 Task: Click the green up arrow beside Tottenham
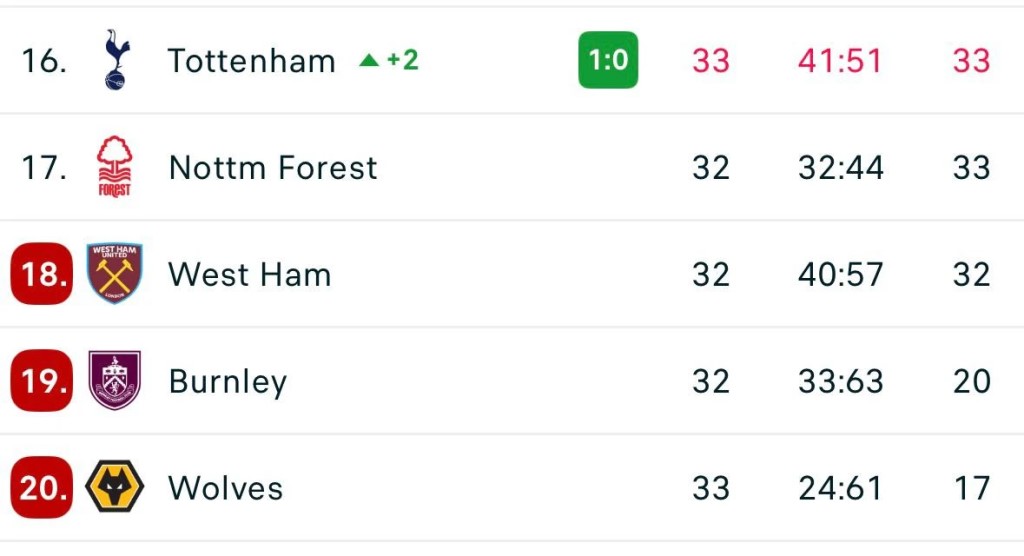point(369,61)
